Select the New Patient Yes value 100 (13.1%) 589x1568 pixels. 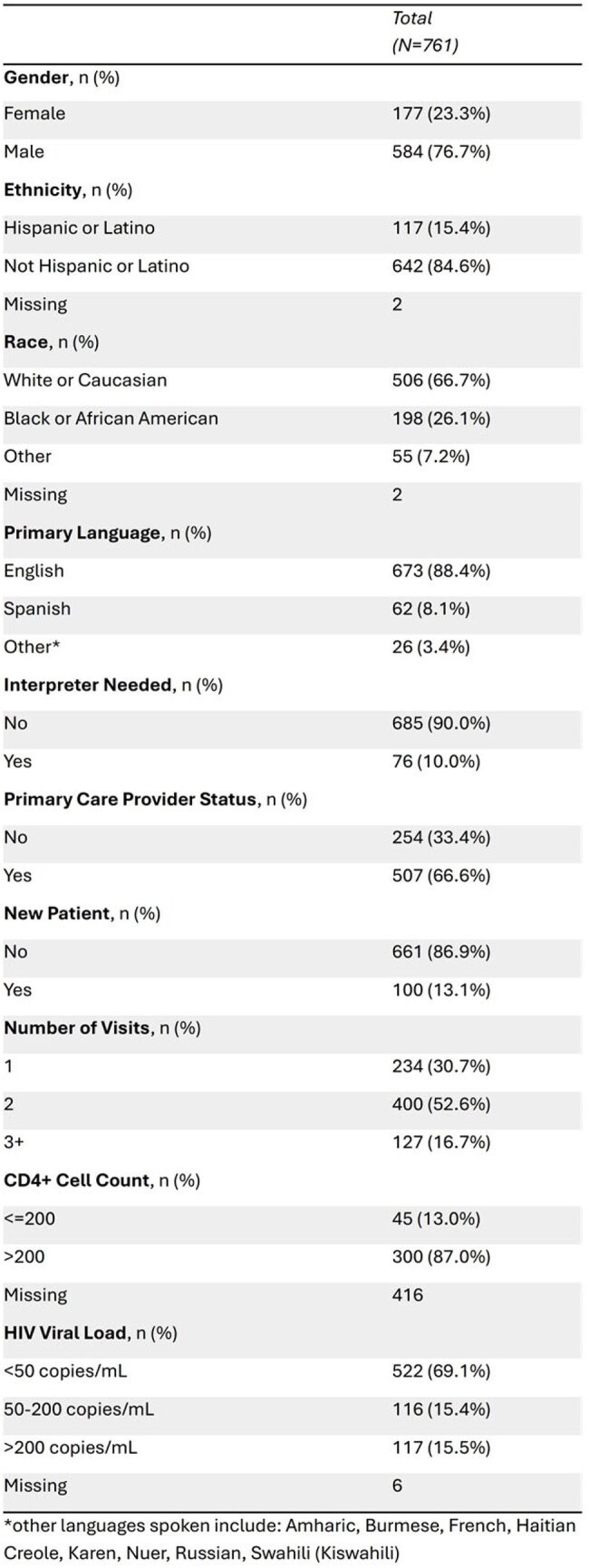point(441,989)
